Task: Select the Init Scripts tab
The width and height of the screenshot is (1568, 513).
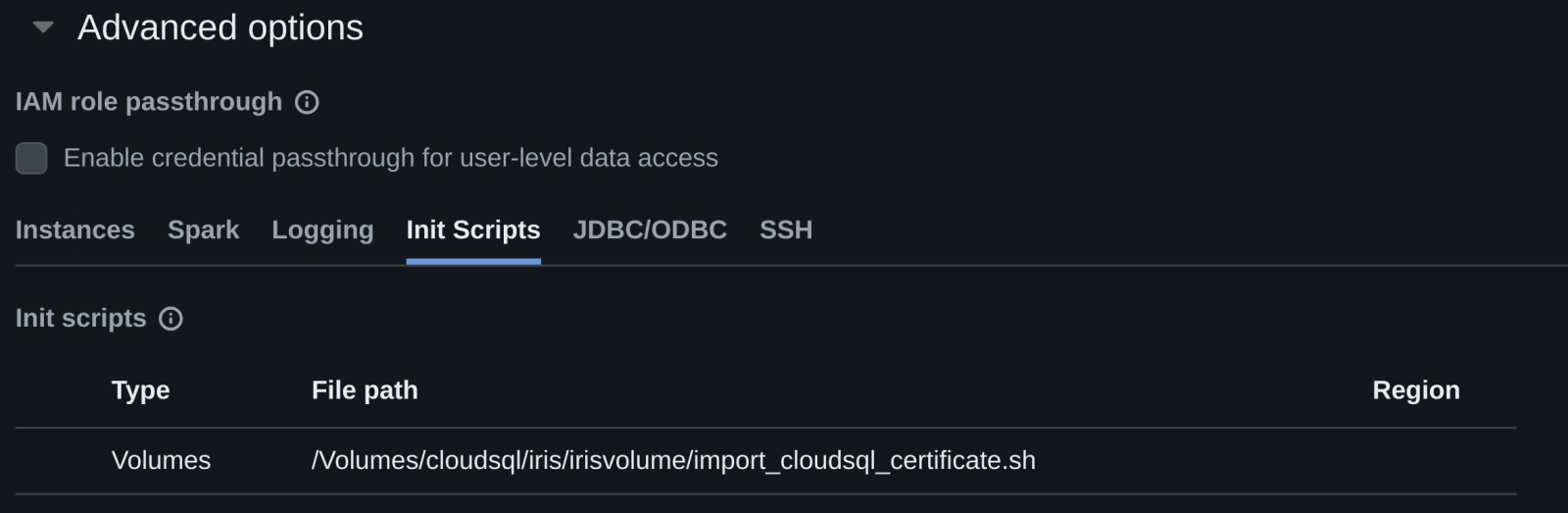Action: point(473,230)
